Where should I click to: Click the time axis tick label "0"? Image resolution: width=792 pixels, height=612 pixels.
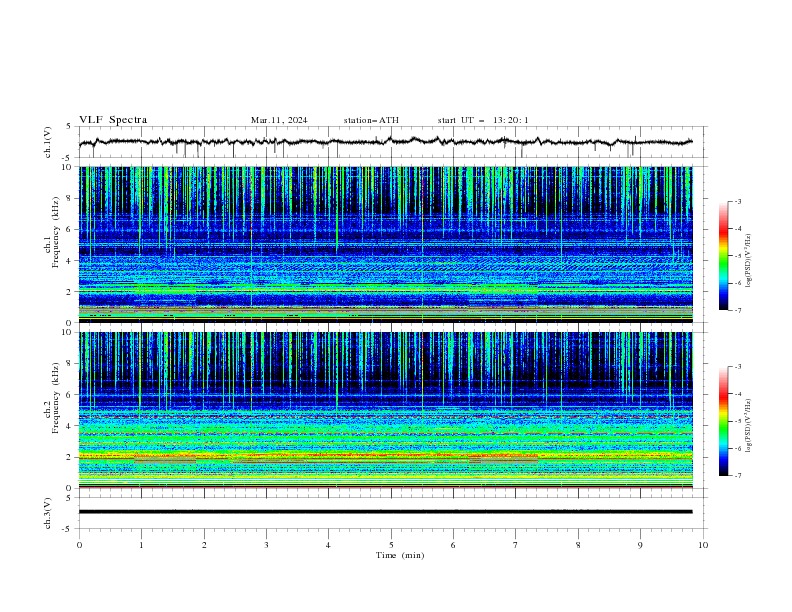pyautogui.click(x=79, y=545)
